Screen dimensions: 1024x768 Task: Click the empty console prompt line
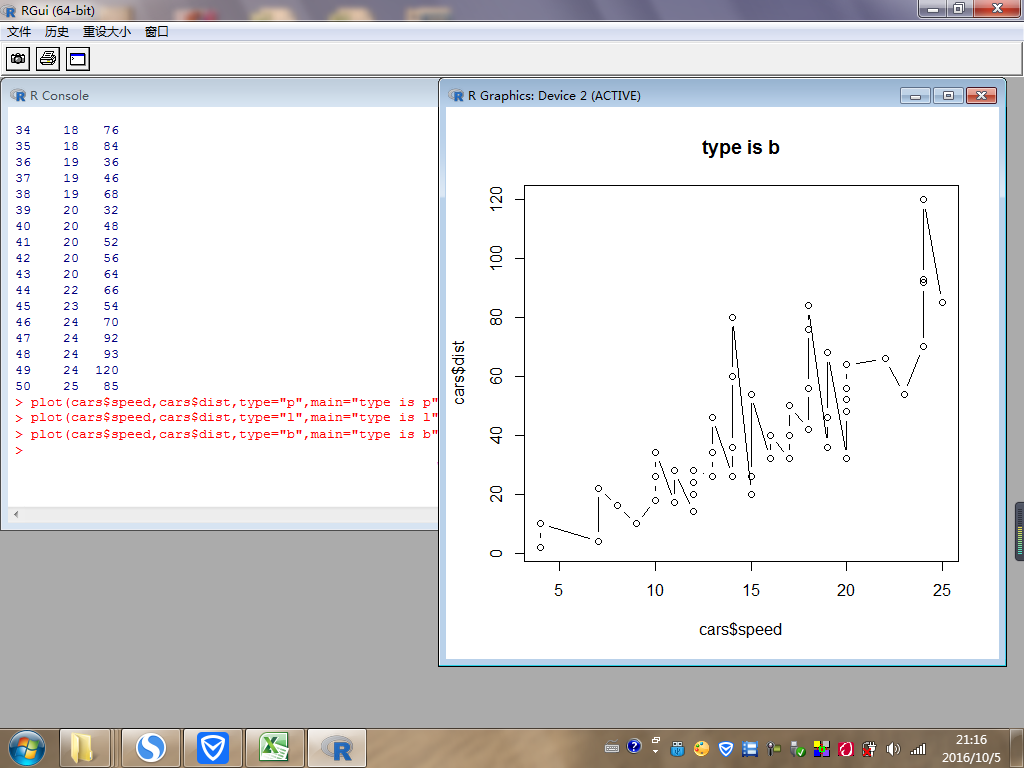point(222,451)
